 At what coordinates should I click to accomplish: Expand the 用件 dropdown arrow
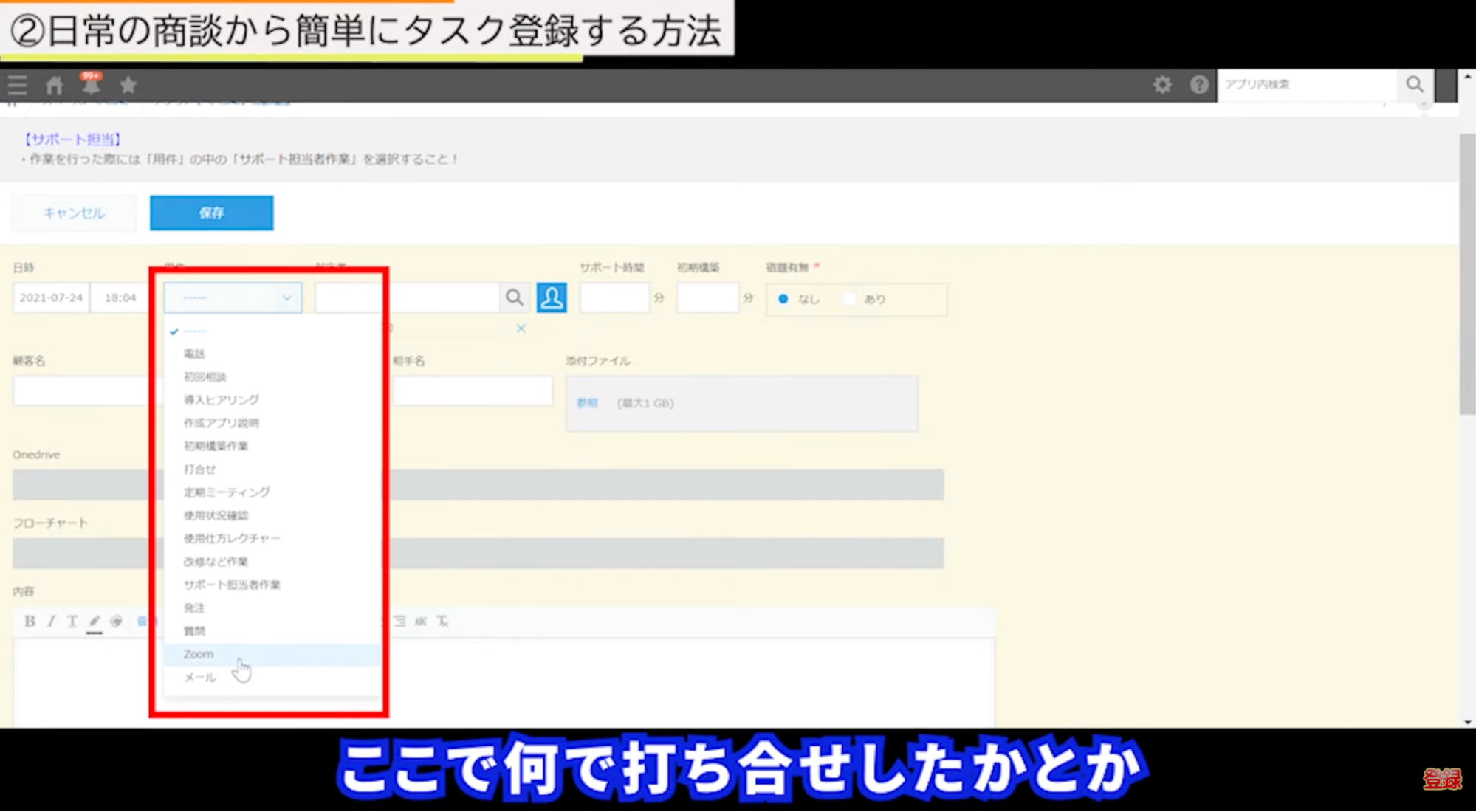pyautogui.click(x=286, y=298)
